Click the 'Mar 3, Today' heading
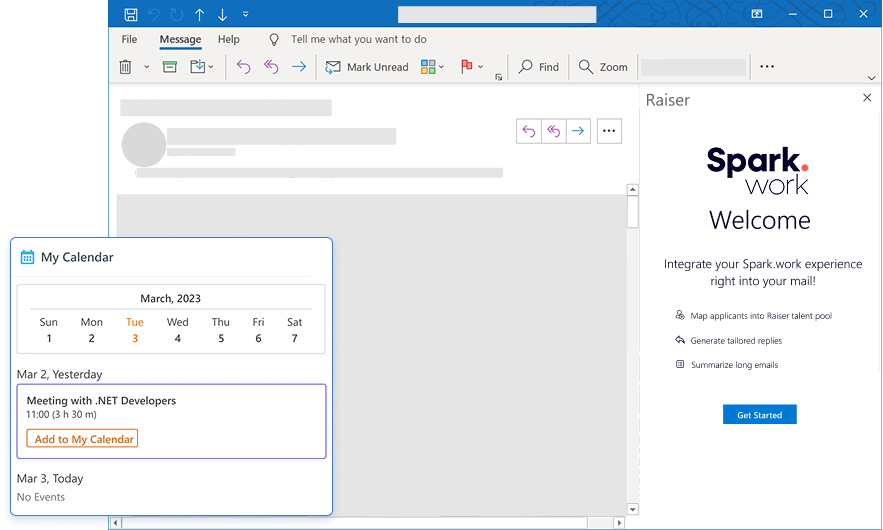The height and width of the screenshot is (530, 883). point(50,479)
